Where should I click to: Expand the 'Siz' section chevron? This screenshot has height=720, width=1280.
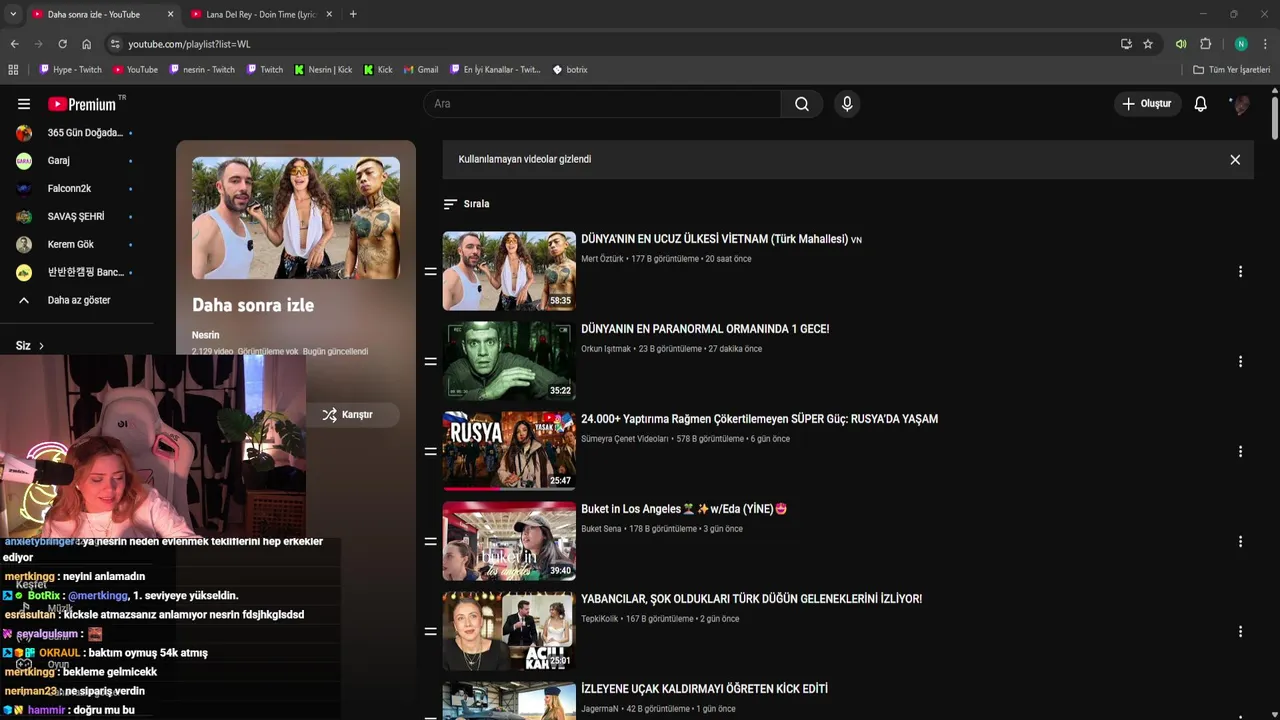point(41,346)
